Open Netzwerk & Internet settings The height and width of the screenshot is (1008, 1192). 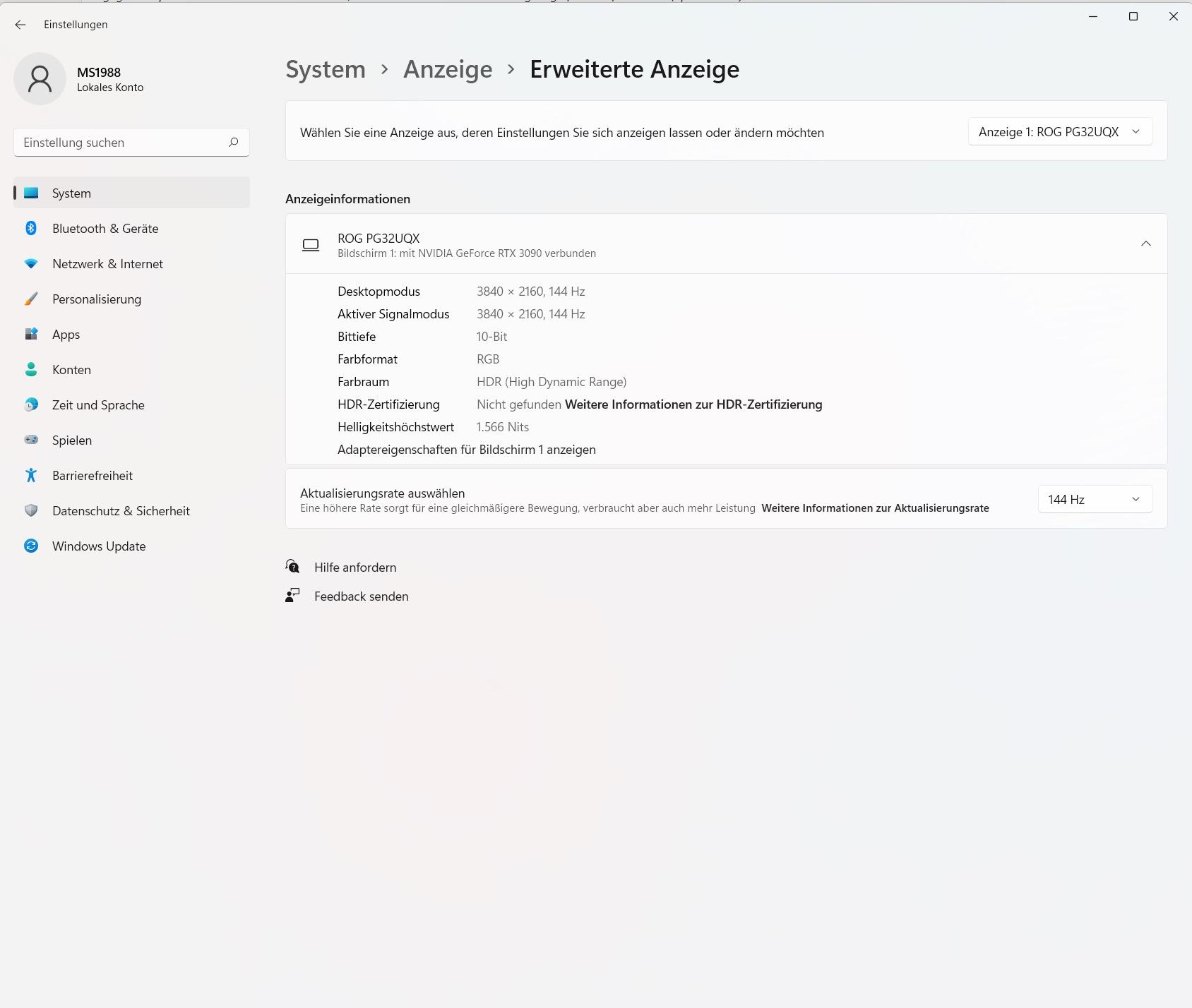click(132, 263)
